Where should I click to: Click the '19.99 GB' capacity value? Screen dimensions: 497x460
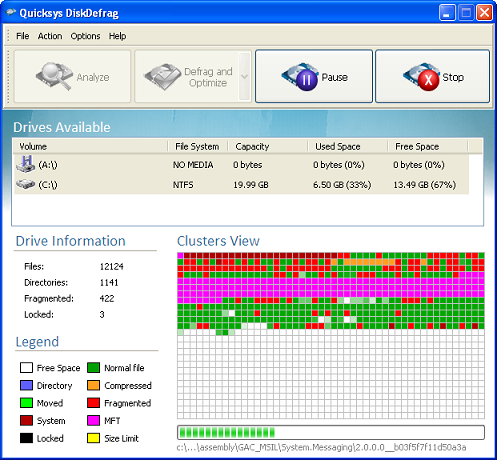click(251, 185)
